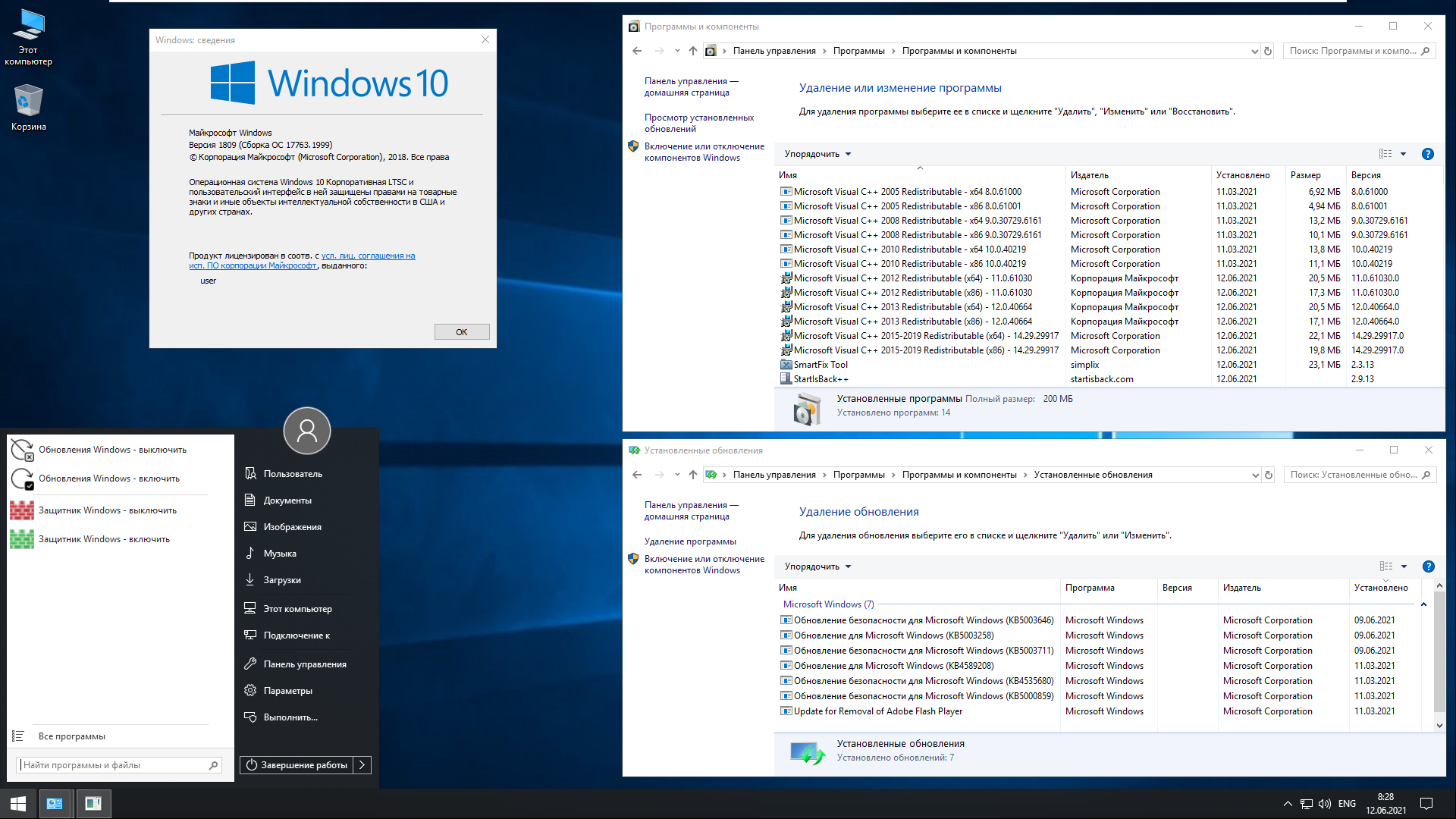Enable Windows Defender shortcut in Start menu
The height and width of the screenshot is (819, 1456).
click(x=104, y=539)
